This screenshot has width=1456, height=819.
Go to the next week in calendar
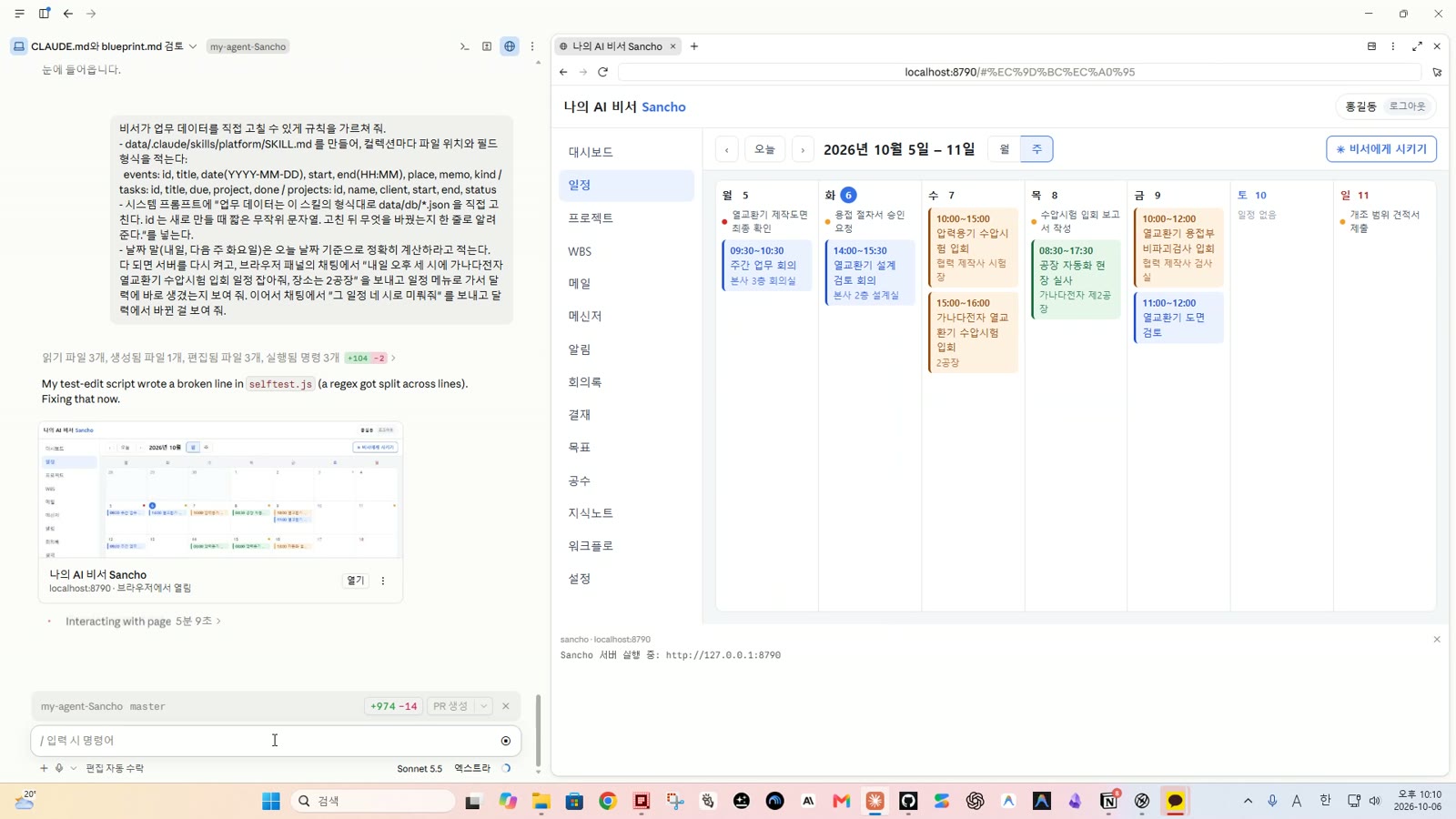pos(803,149)
